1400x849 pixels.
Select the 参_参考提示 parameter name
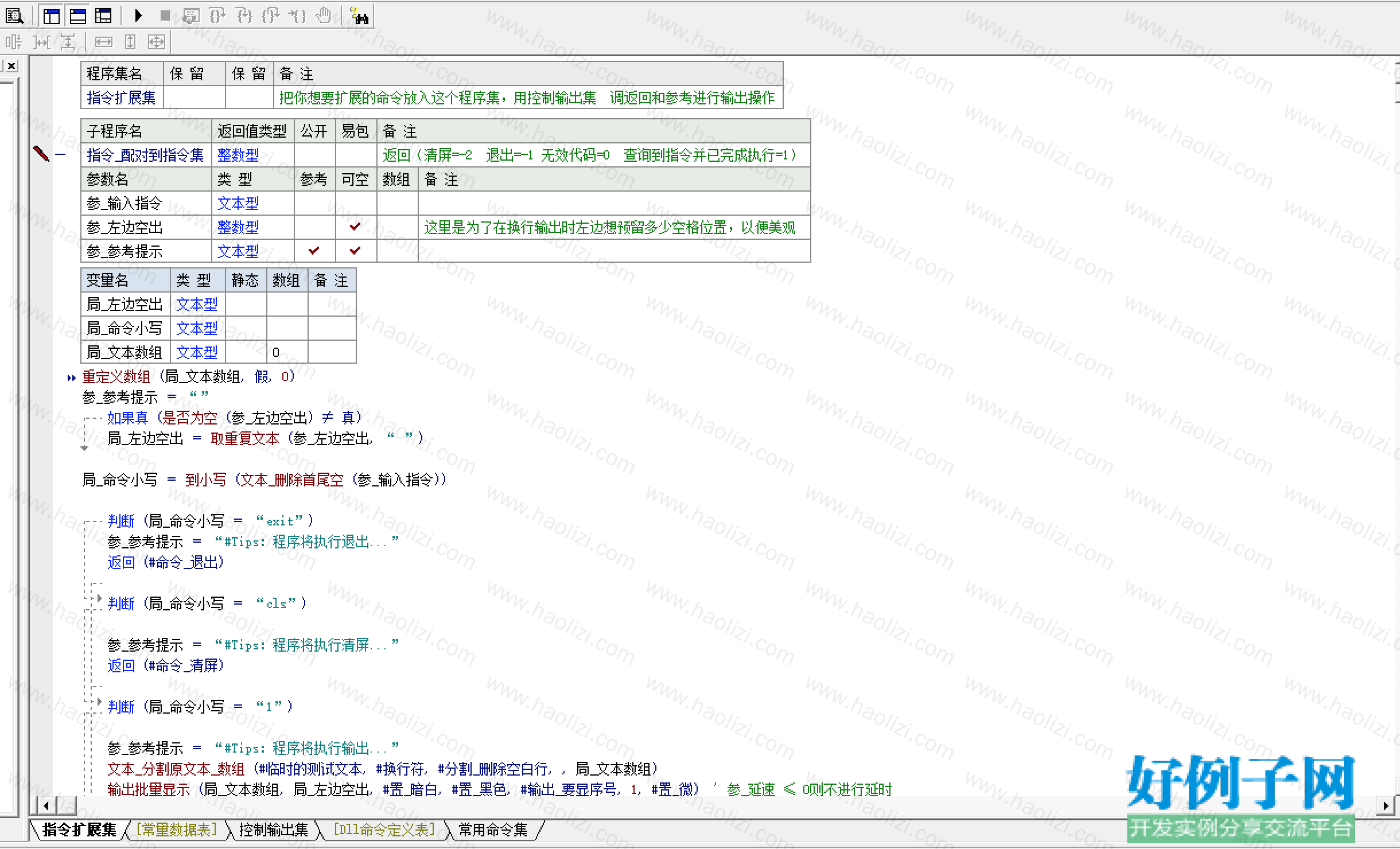pos(125,251)
